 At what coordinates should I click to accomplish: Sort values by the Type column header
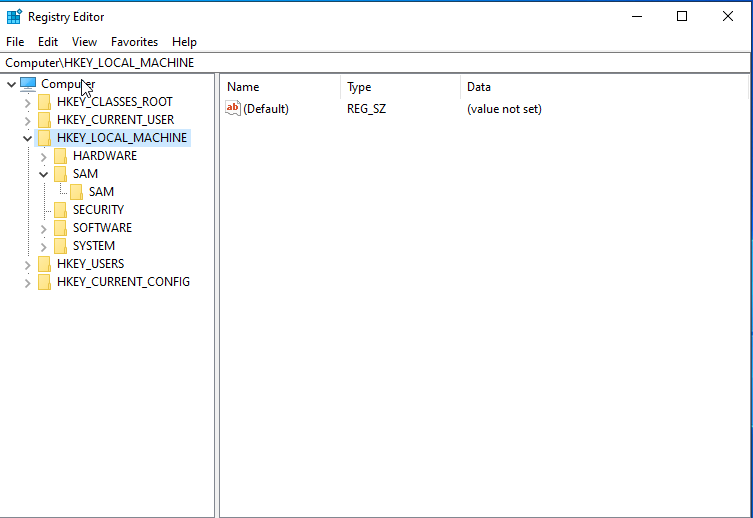401,87
